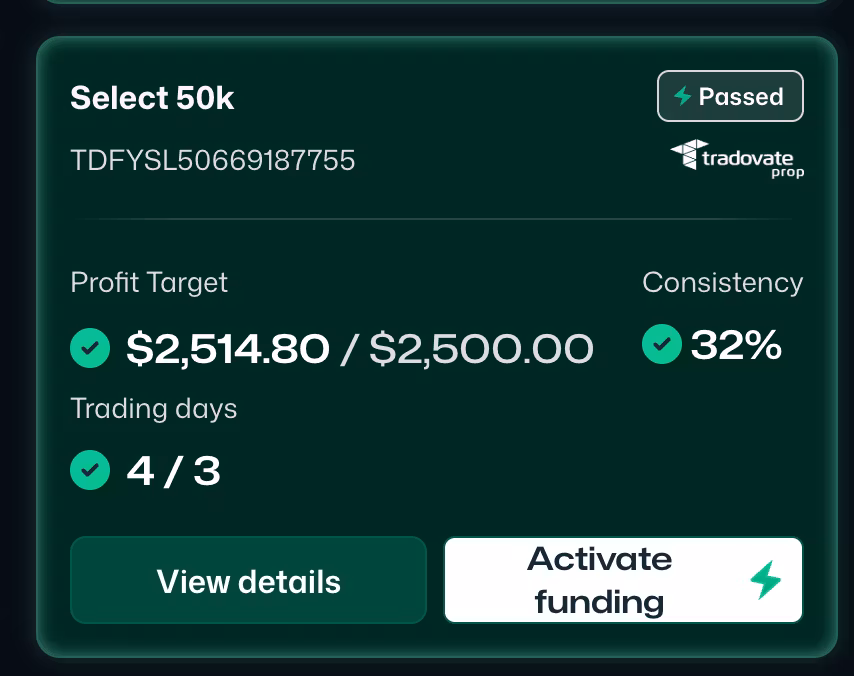Screen dimensions: 854x676
Task: Click the Tradovate prop logo
Action: (737, 158)
